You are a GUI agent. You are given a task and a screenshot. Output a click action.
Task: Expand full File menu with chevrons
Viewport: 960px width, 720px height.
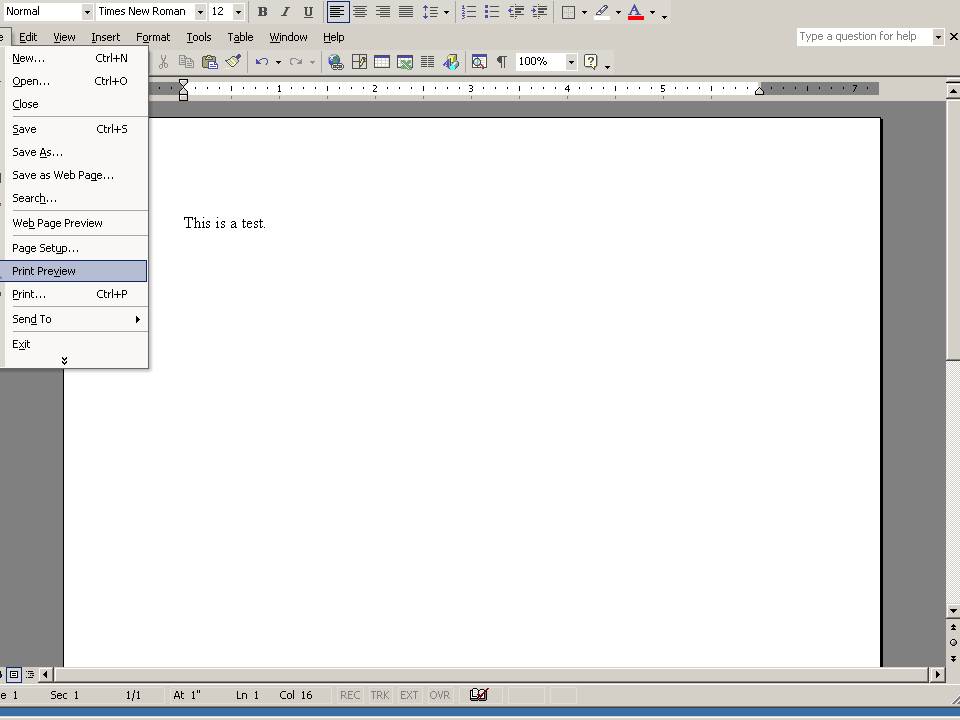coord(64,361)
